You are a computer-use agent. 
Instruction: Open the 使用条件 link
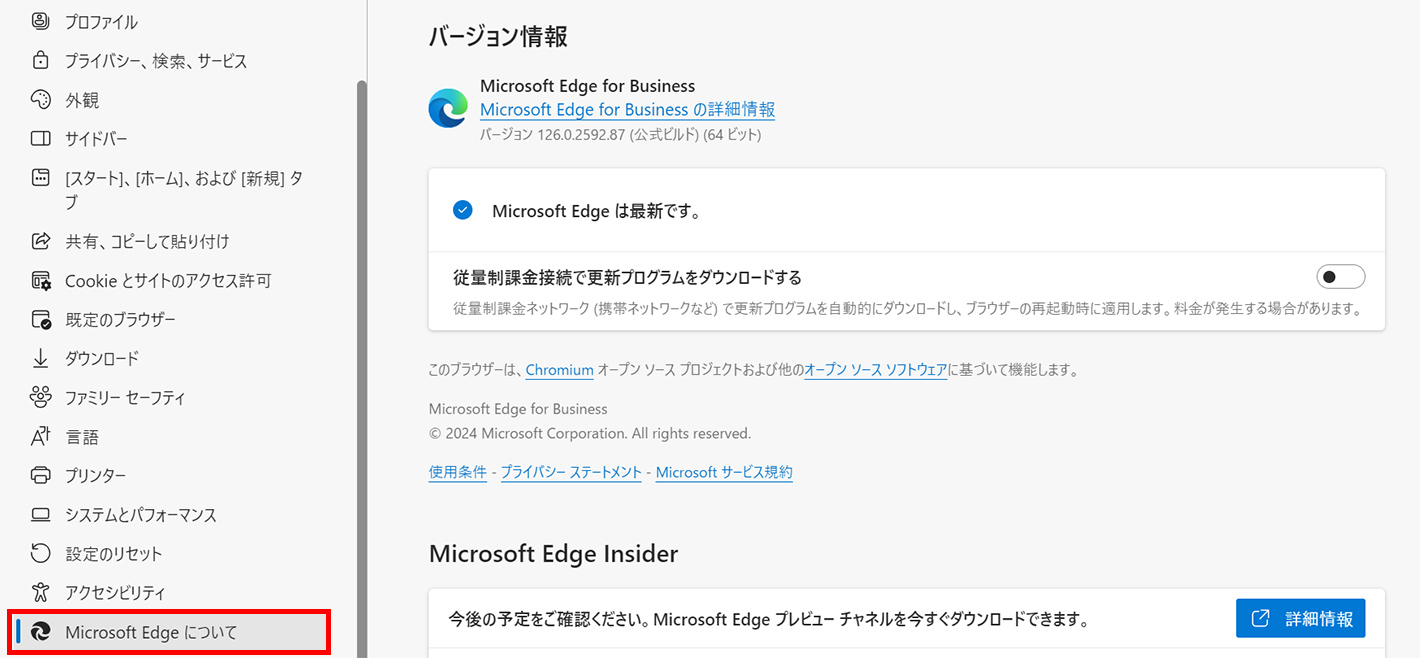458,472
